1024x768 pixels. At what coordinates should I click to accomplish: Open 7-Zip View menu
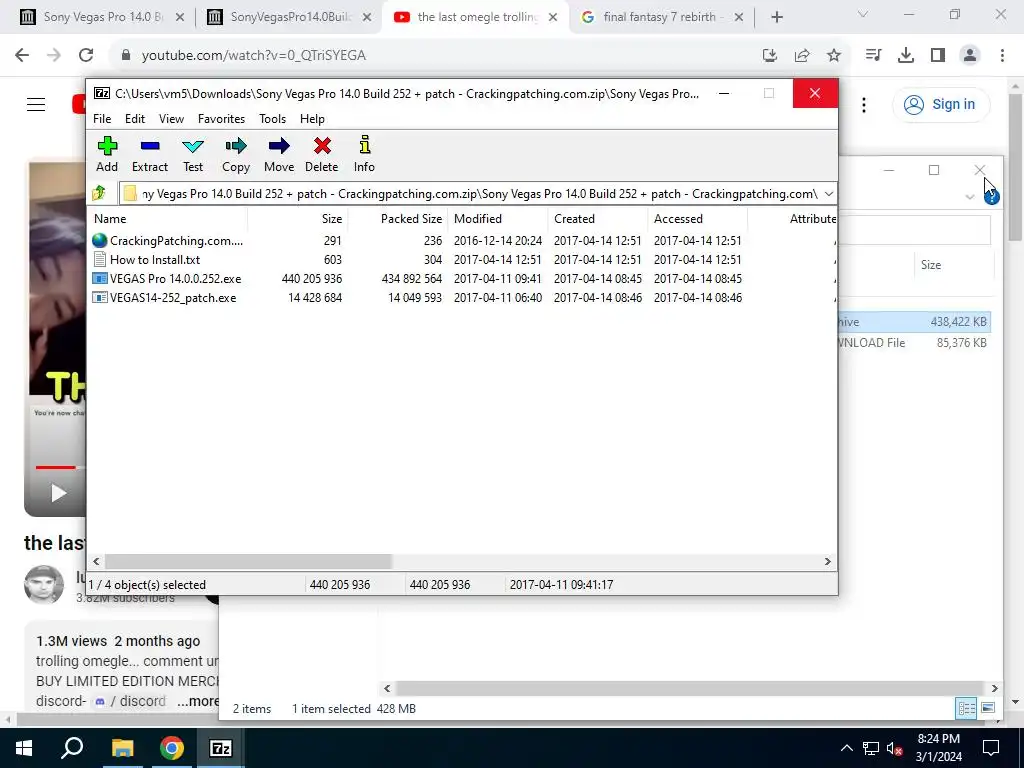171,119
